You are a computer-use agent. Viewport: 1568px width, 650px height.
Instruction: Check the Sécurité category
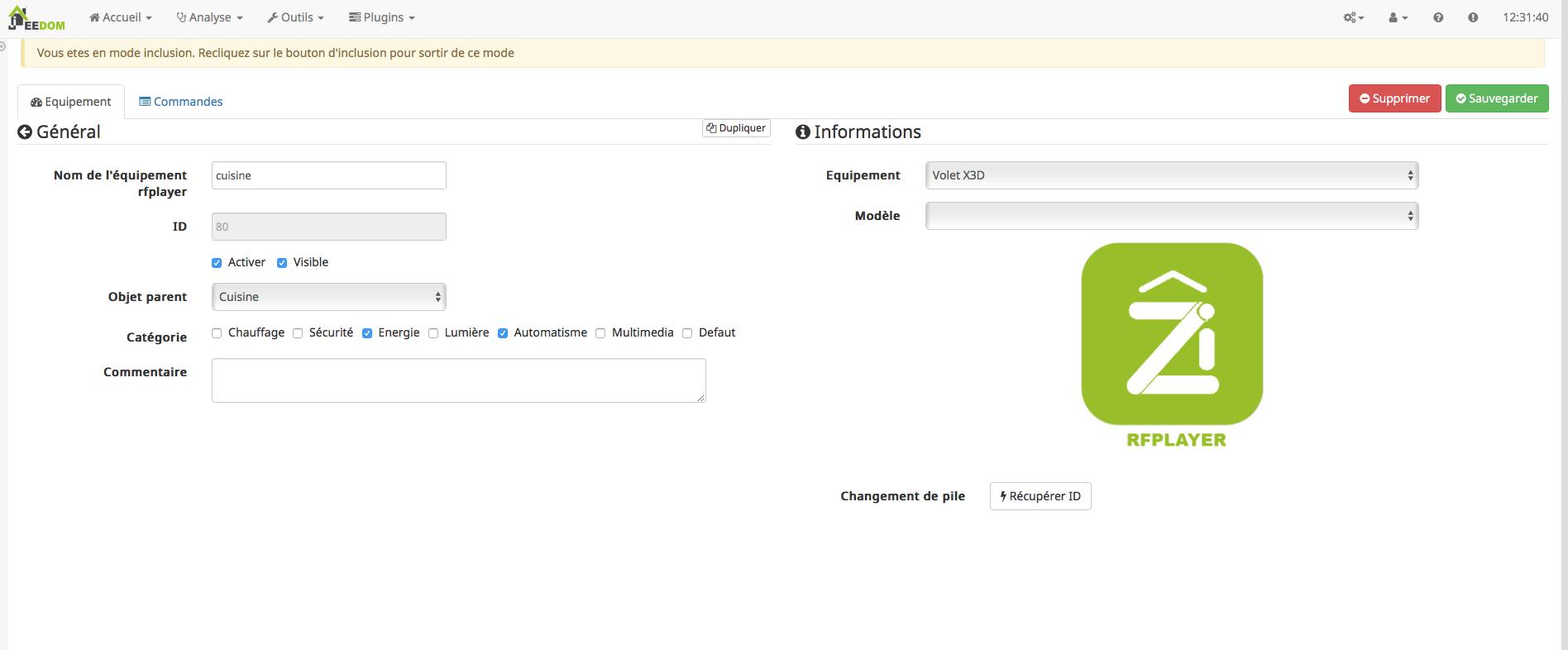pyautogui.click(x=298, y=333)
